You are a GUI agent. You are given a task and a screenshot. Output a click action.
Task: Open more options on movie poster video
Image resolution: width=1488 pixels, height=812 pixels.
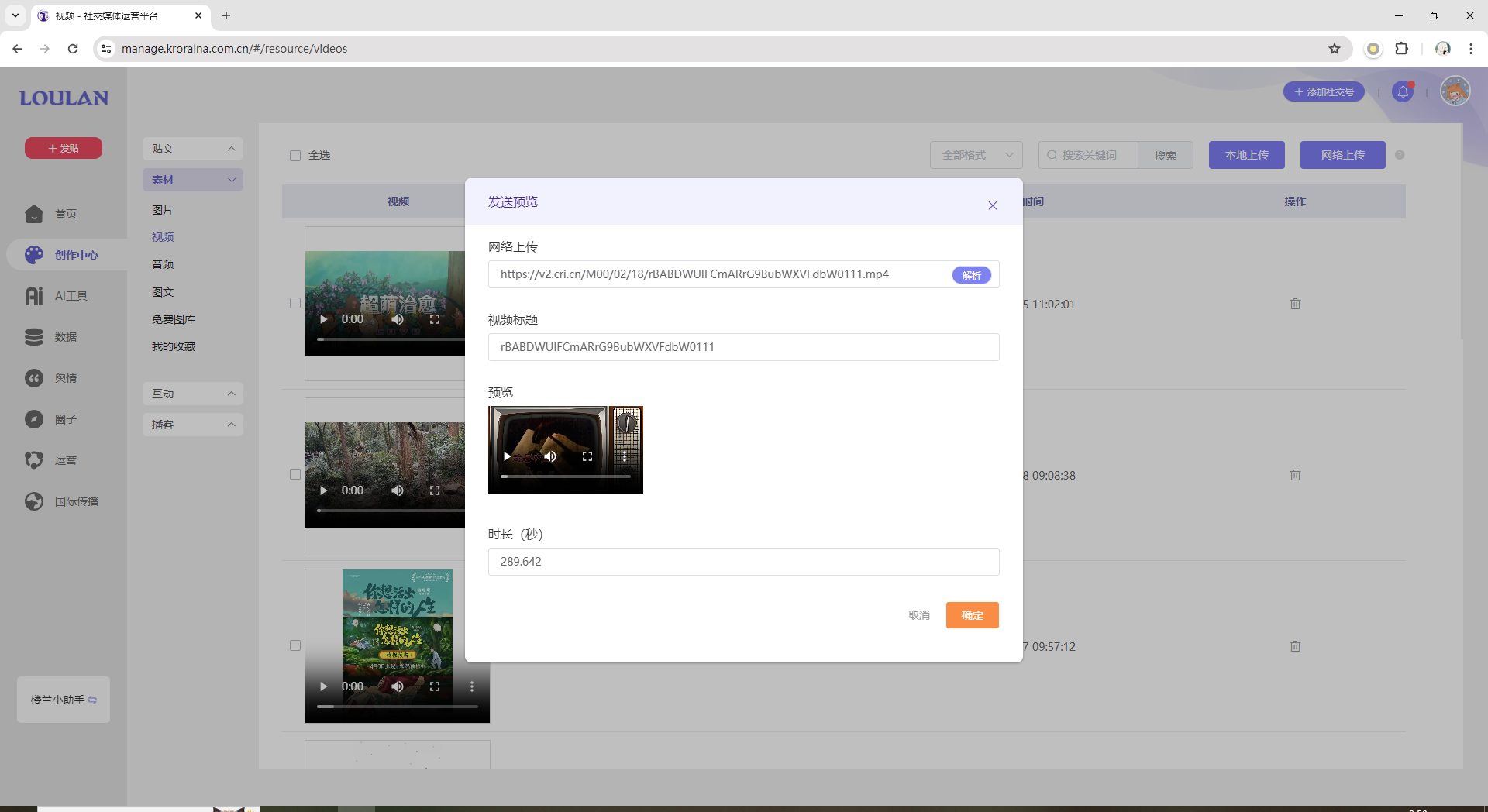point(471,686)
